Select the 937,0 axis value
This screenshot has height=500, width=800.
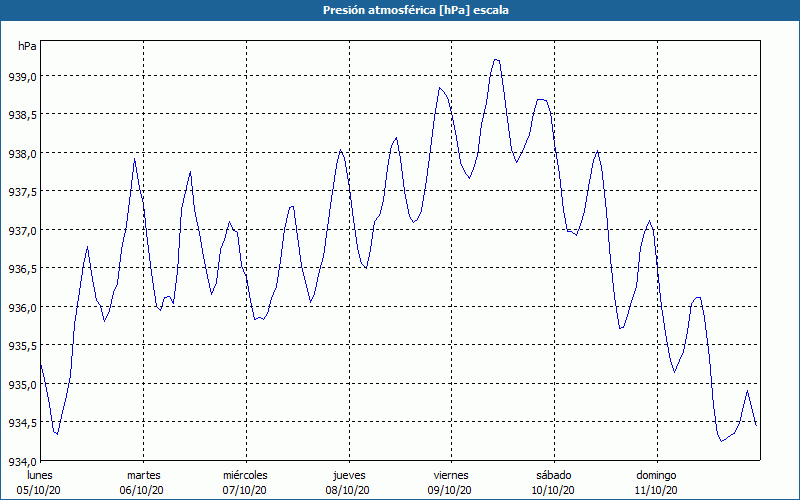22,231
